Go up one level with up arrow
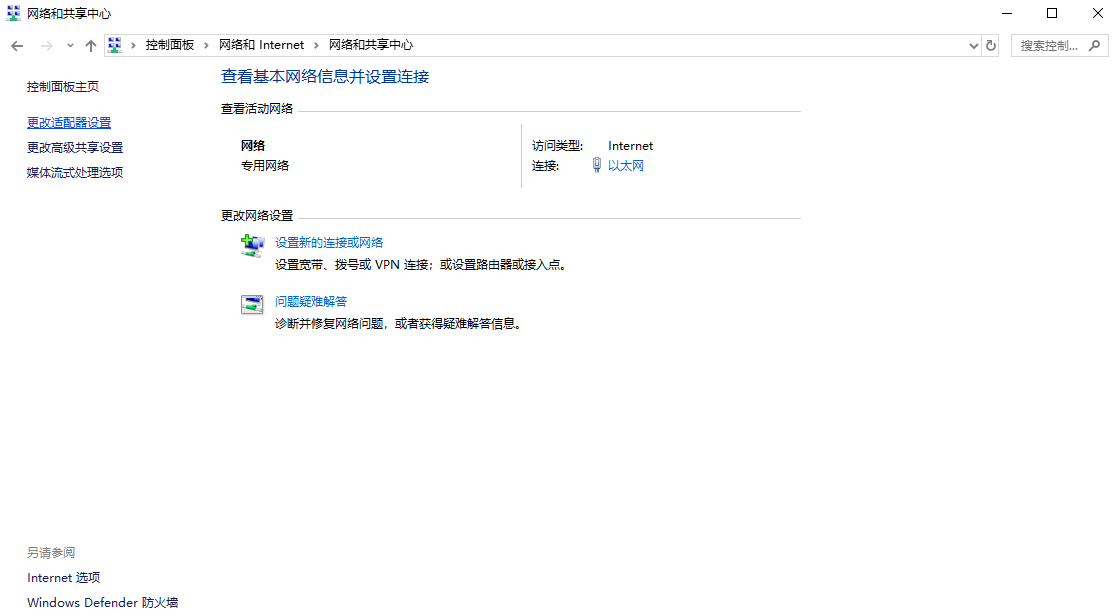This screenshot has height=616, width=1116. tap(91, 46)
